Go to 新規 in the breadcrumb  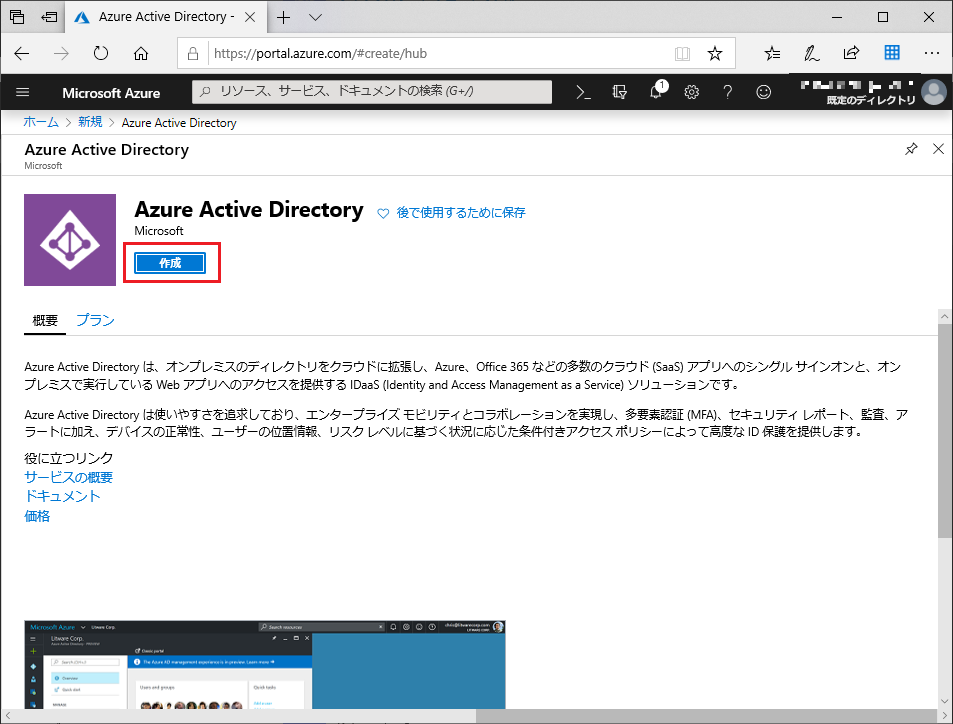pyautogui.click(x=90, y=122)
